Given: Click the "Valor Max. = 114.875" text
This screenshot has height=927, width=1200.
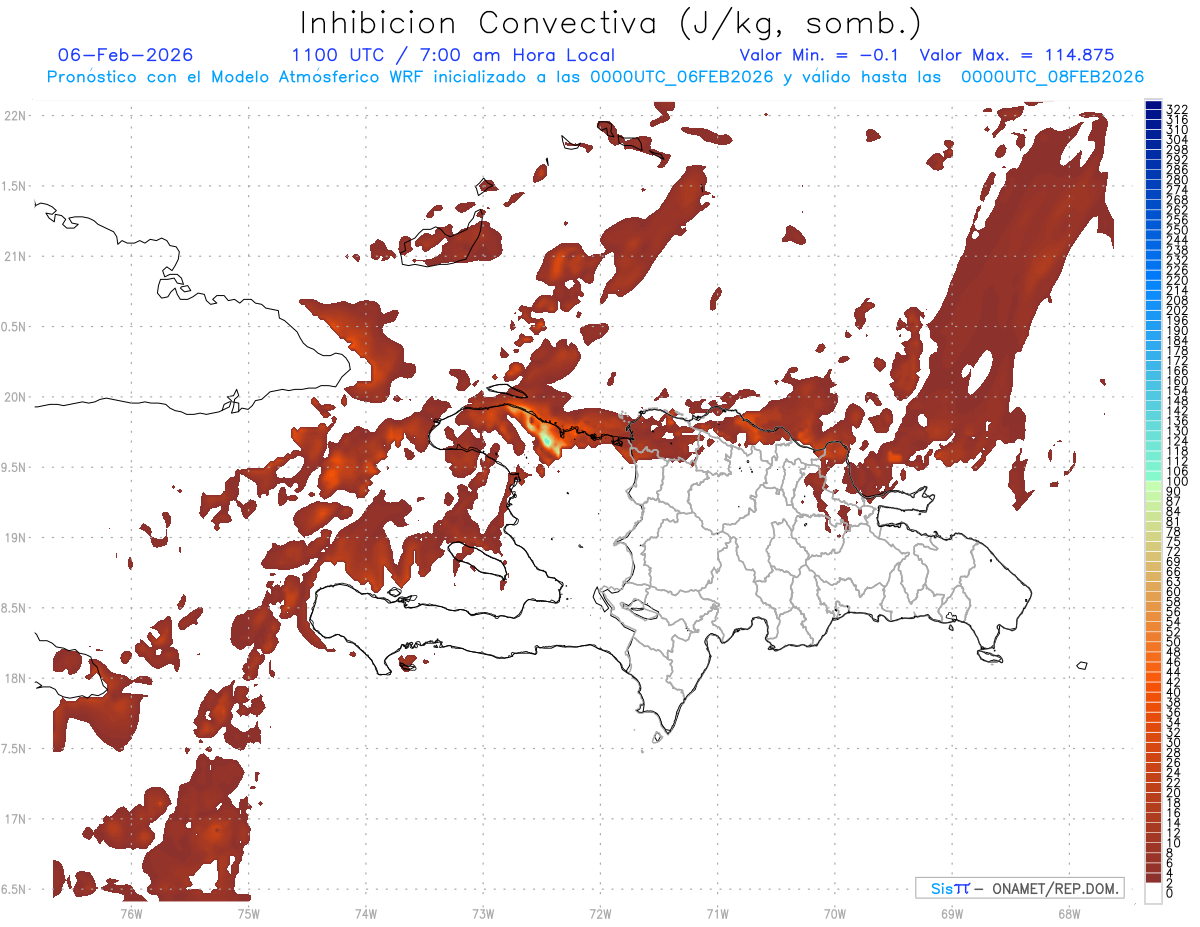Looking at the screenshot, I should point(1017,55).
